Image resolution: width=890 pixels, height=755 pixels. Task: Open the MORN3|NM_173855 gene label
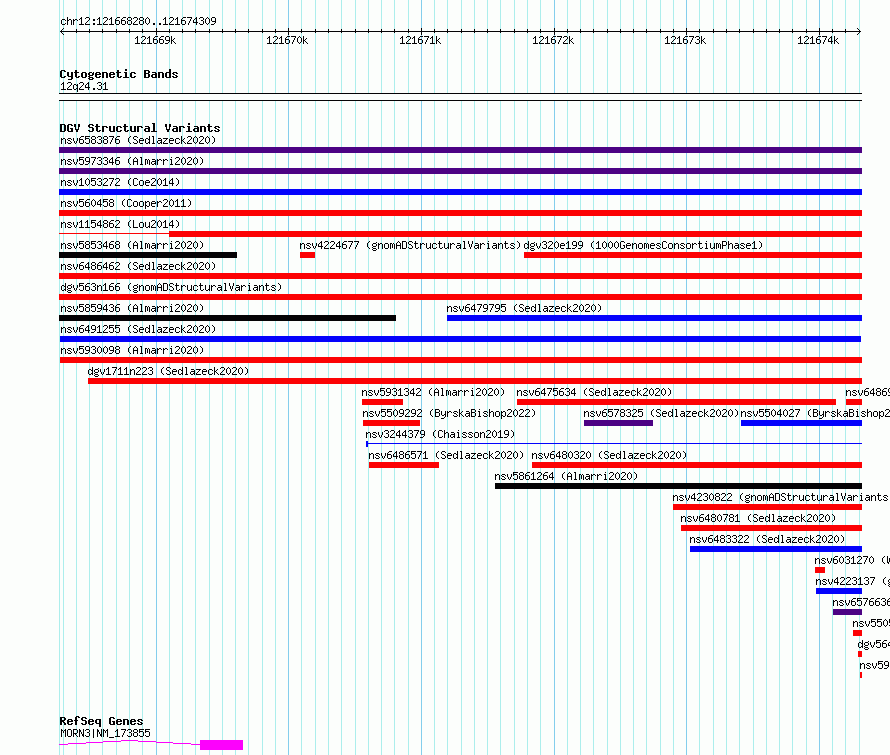[x=105, y=733]
